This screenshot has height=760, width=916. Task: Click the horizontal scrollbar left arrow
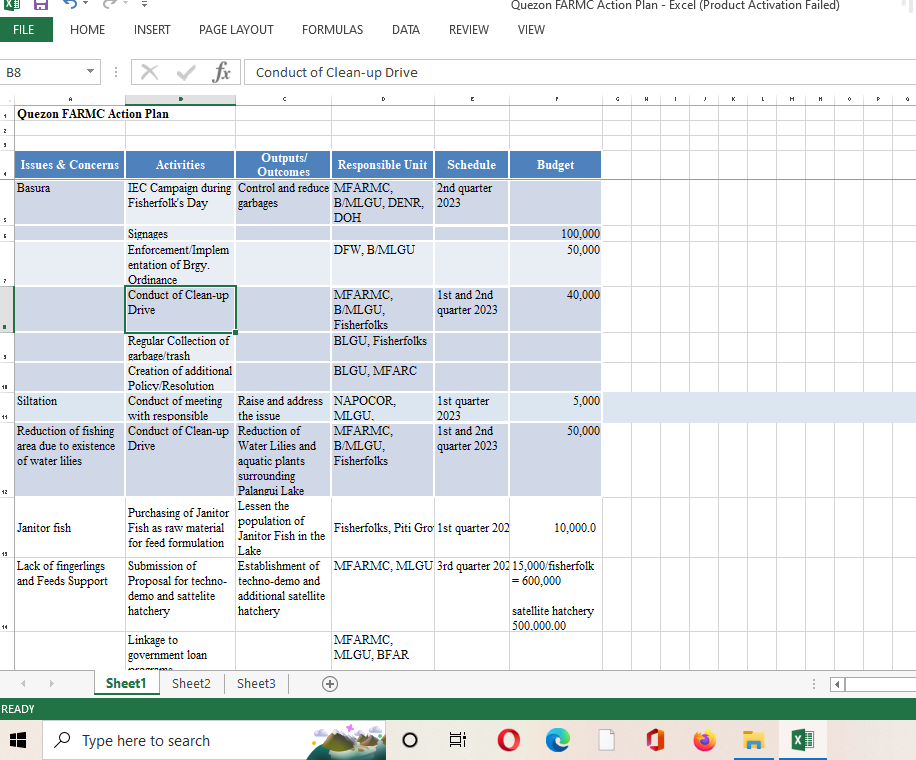[837, 684]
